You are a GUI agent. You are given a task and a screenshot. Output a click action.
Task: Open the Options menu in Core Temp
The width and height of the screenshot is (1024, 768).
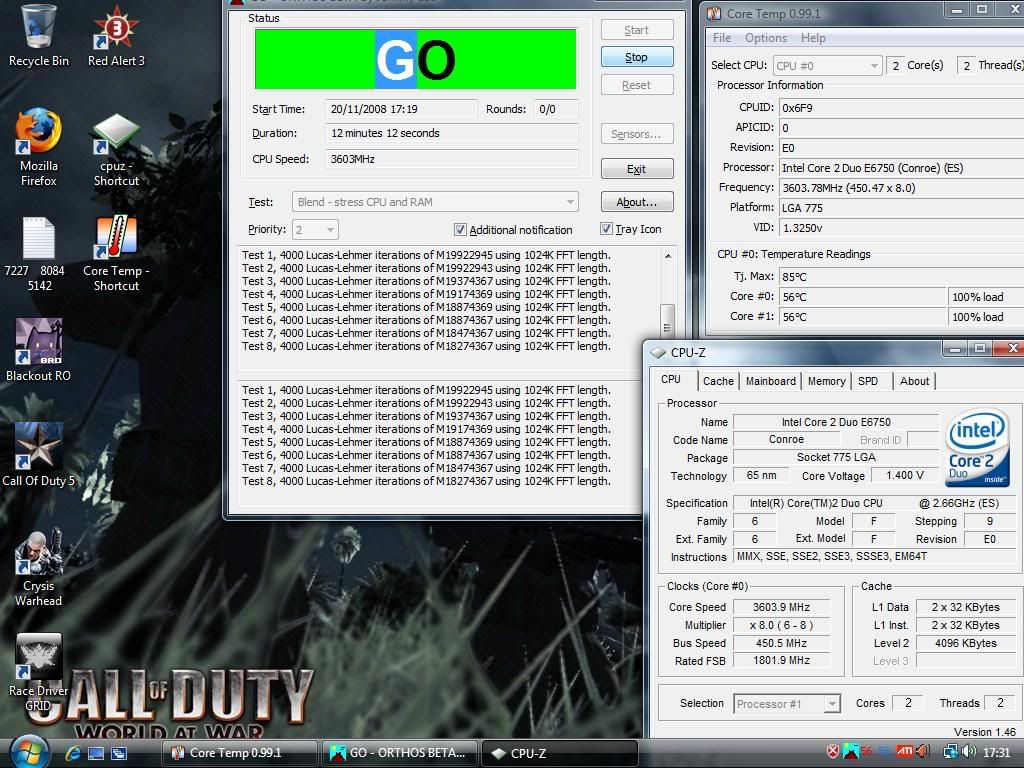coord(766,38)
